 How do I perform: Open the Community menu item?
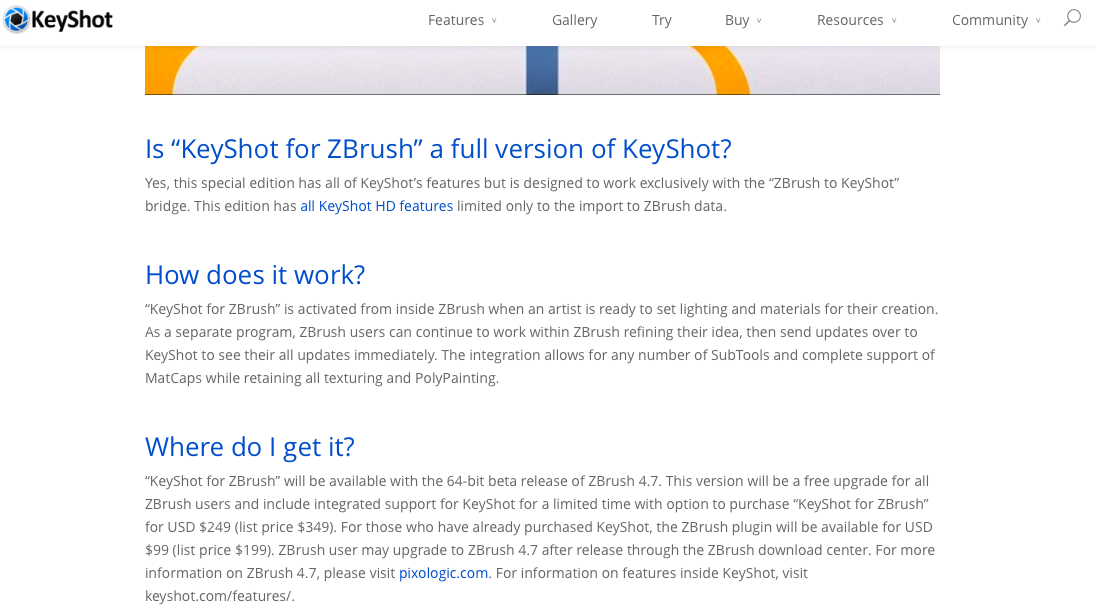(x=989, y=20)
